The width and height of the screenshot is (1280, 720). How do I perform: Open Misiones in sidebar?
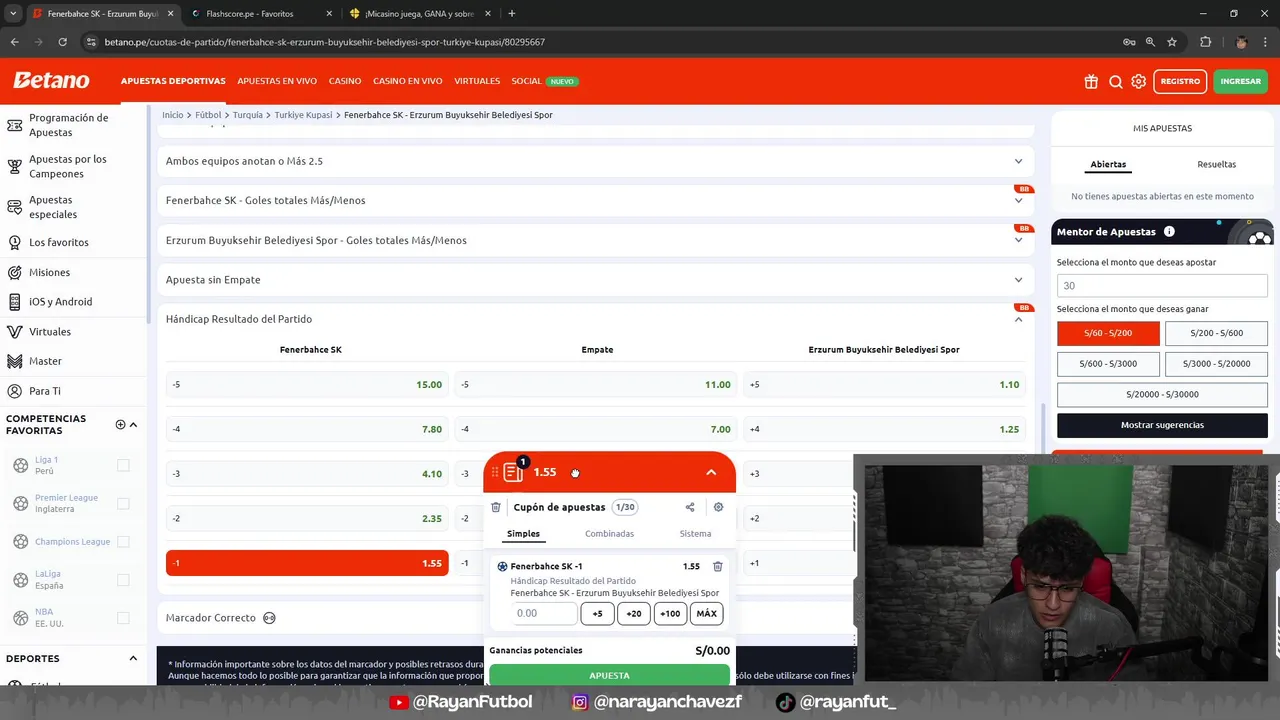[49, 272]
